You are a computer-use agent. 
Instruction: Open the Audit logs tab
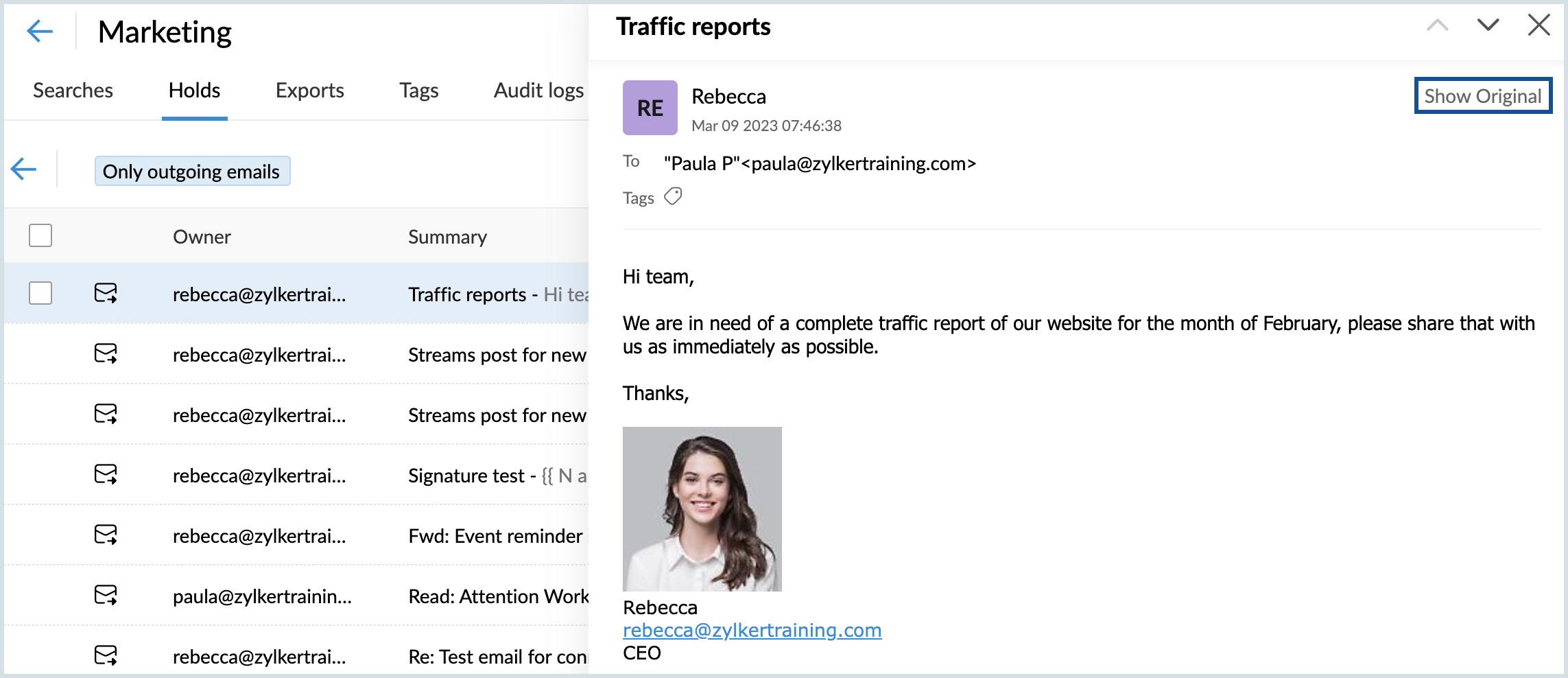pyautogui.click(x=538, y=91)
